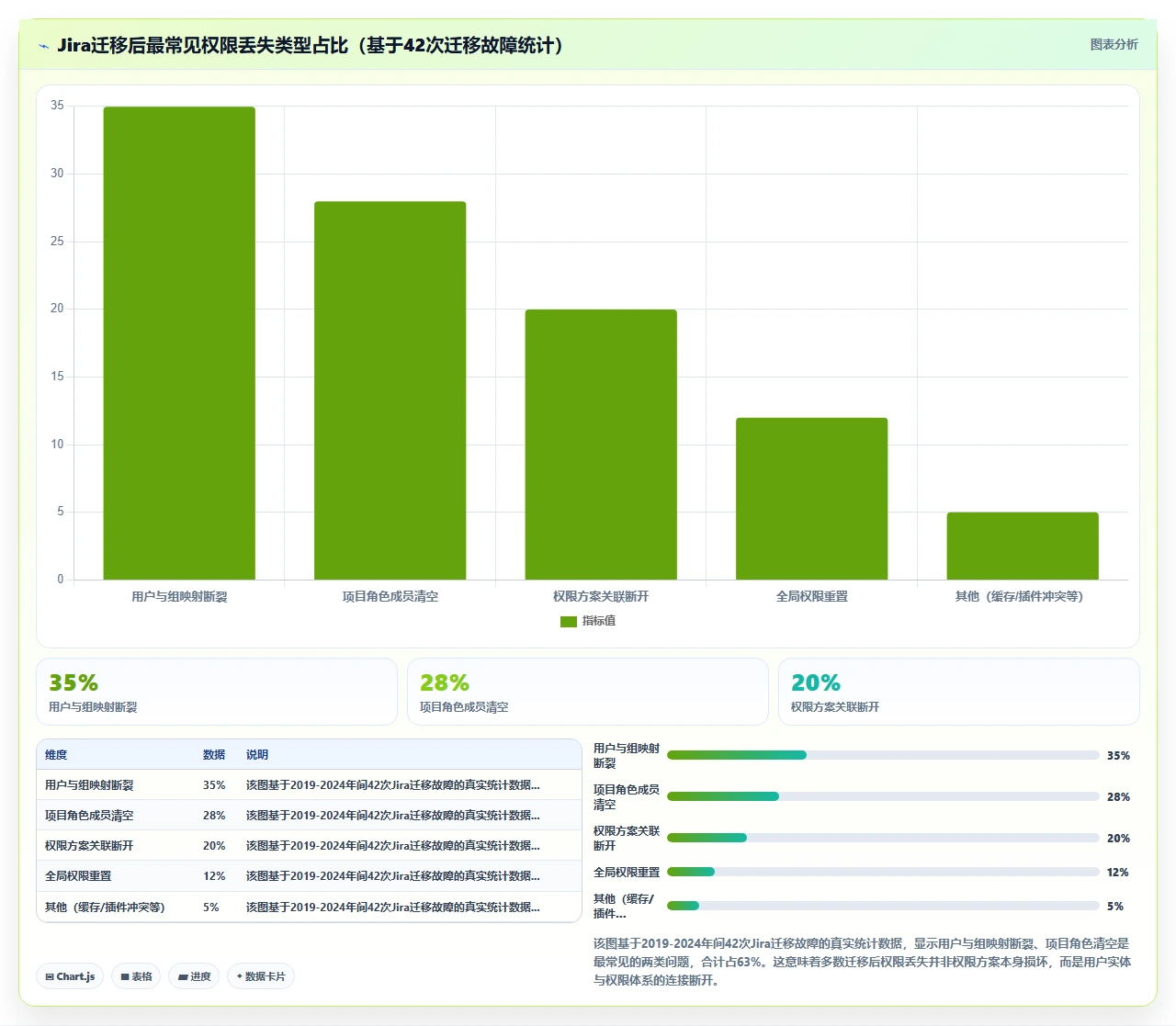
Task: Click the sparkle icon in 数据卡片 chip
Action: tap(240, 976)
